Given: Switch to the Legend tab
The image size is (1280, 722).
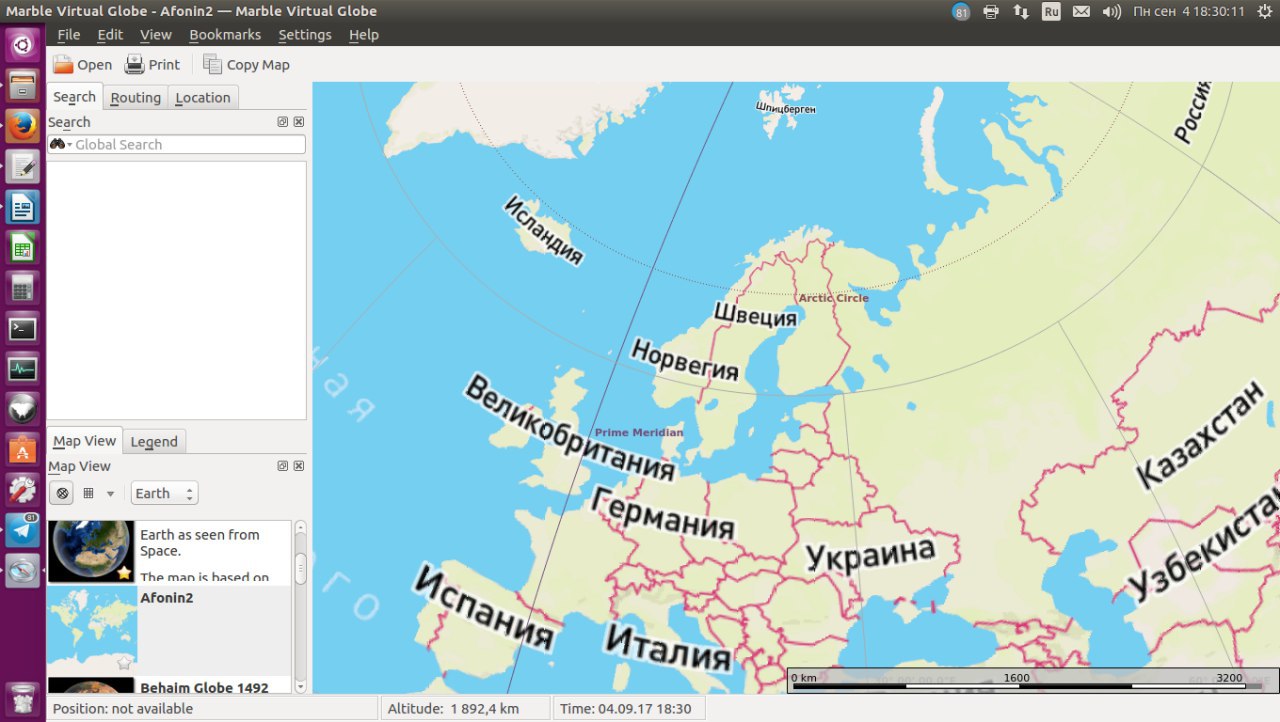Looking at the screenshot, I should pos(154,441).
